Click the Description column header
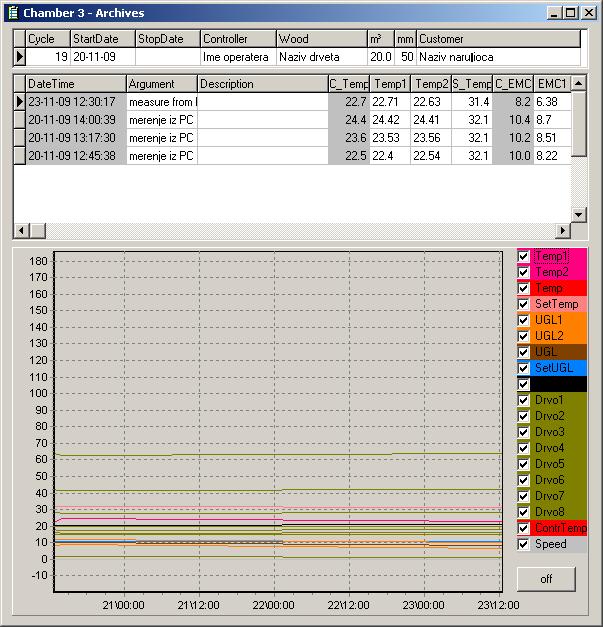Viewport: 603px width, 627px height. (x=263, y=84)
